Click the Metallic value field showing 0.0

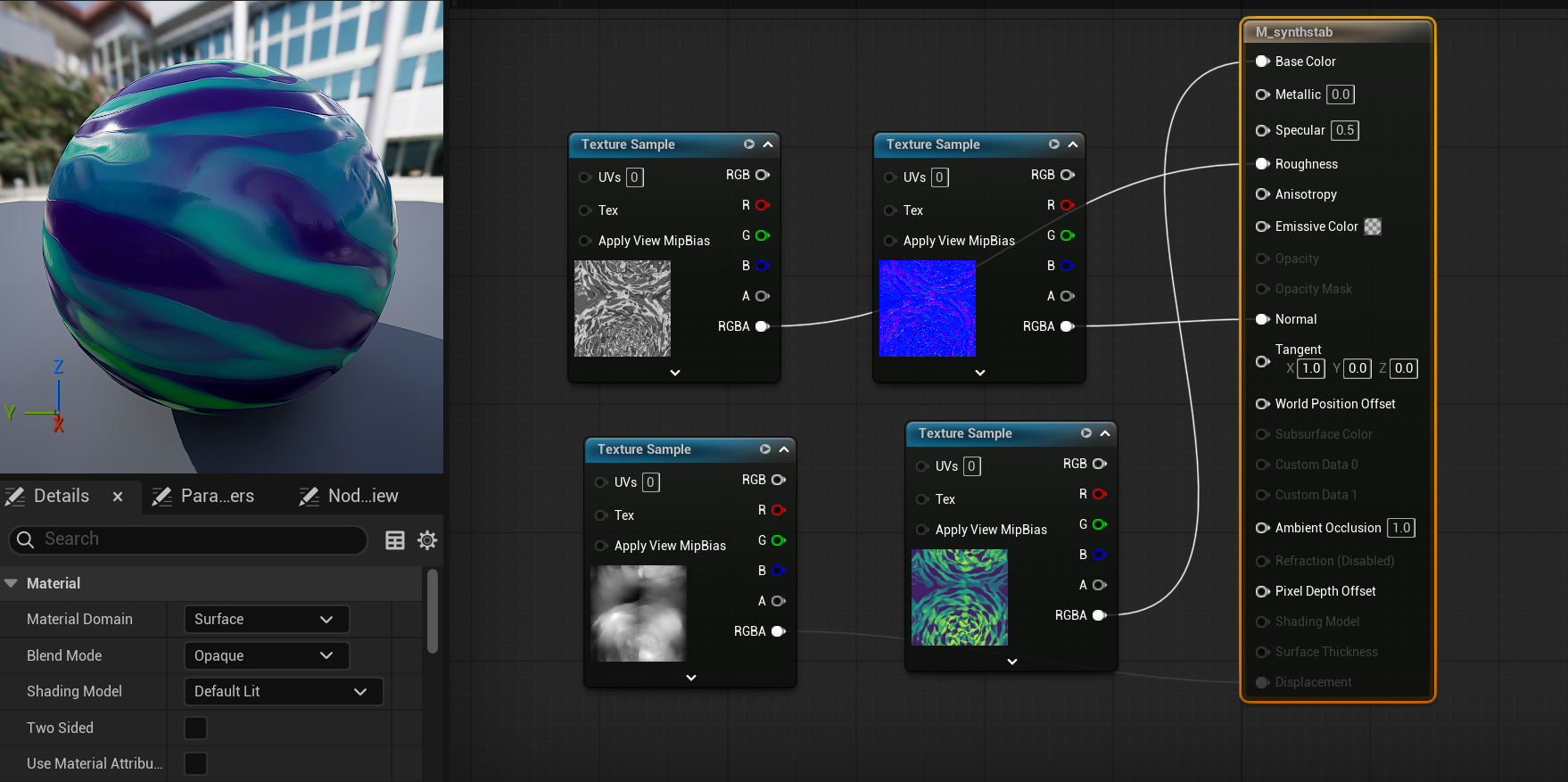tap(1341, 95)
